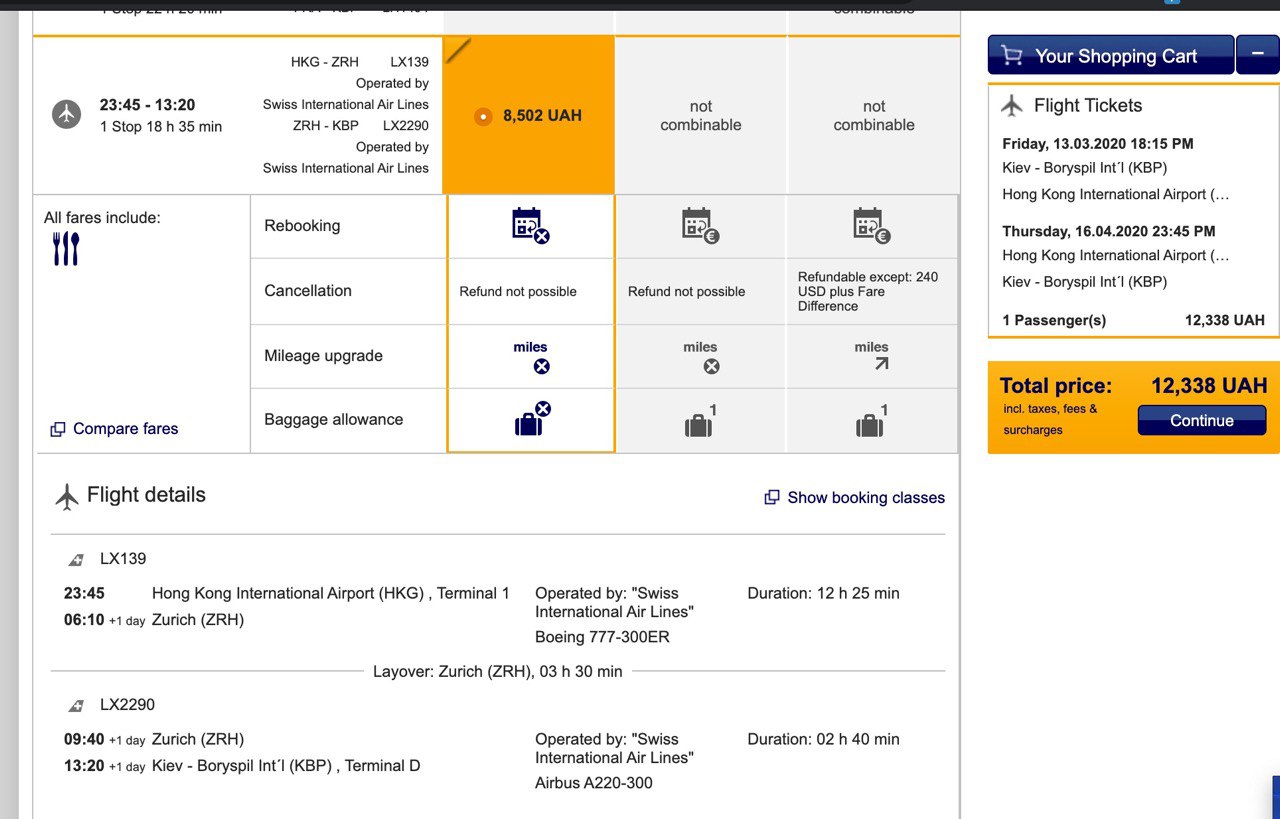
Task: Click the paid rebooking calendar icon in middle column
Action: point(700,225)
